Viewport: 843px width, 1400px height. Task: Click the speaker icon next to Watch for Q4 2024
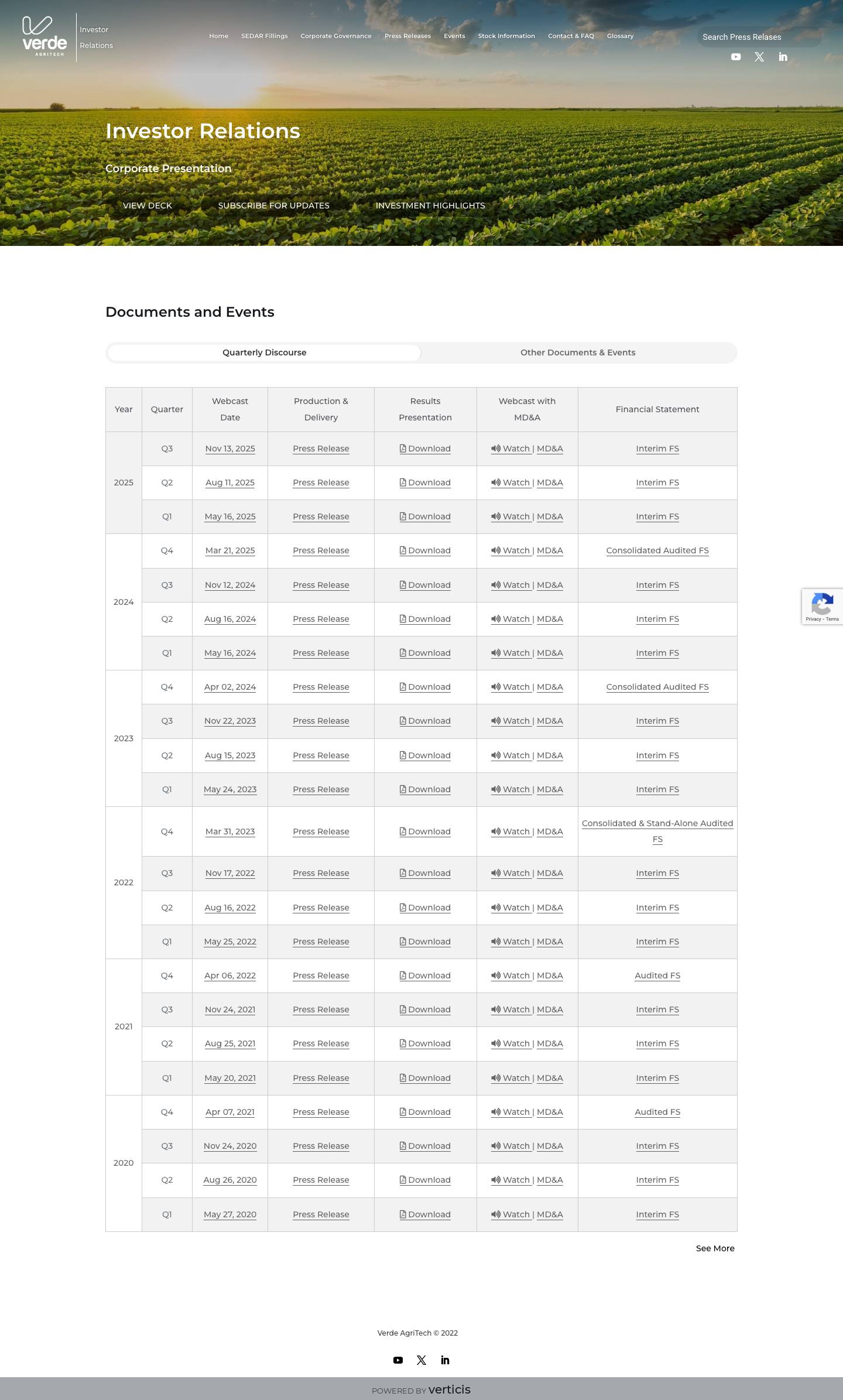[x=495, y=550]
